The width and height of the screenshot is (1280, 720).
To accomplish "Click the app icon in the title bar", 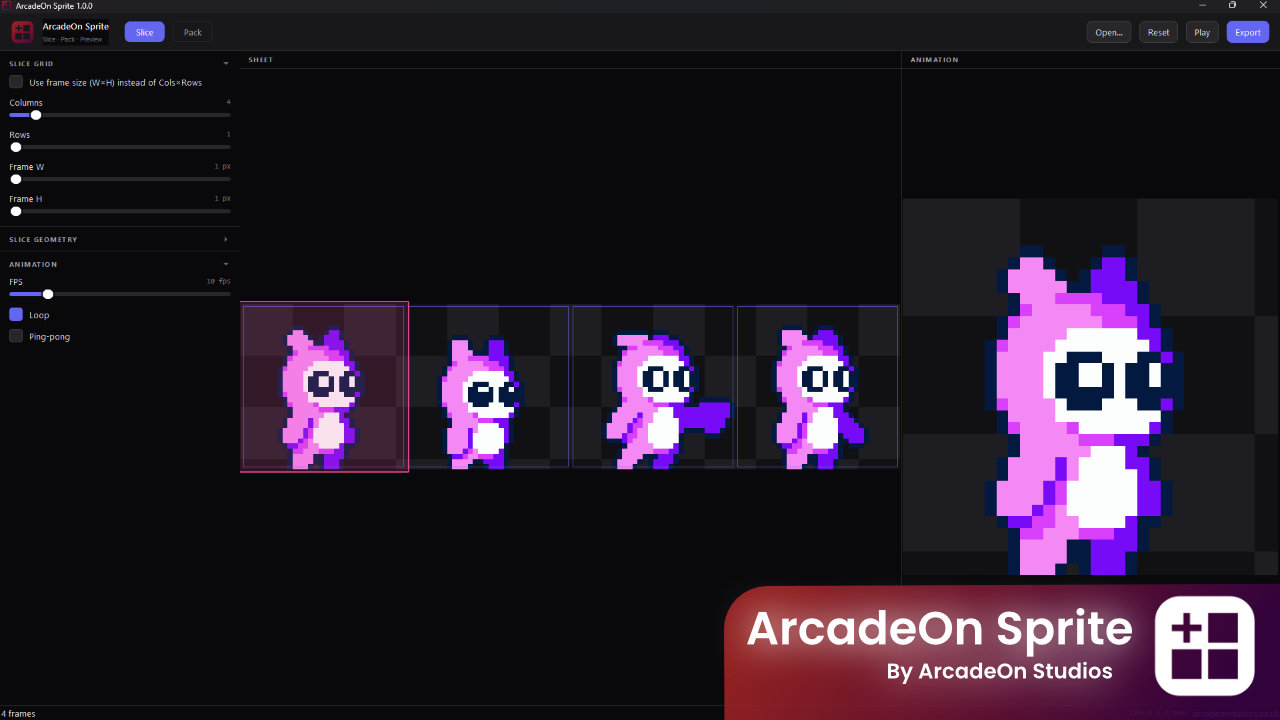I will point(7,5).
